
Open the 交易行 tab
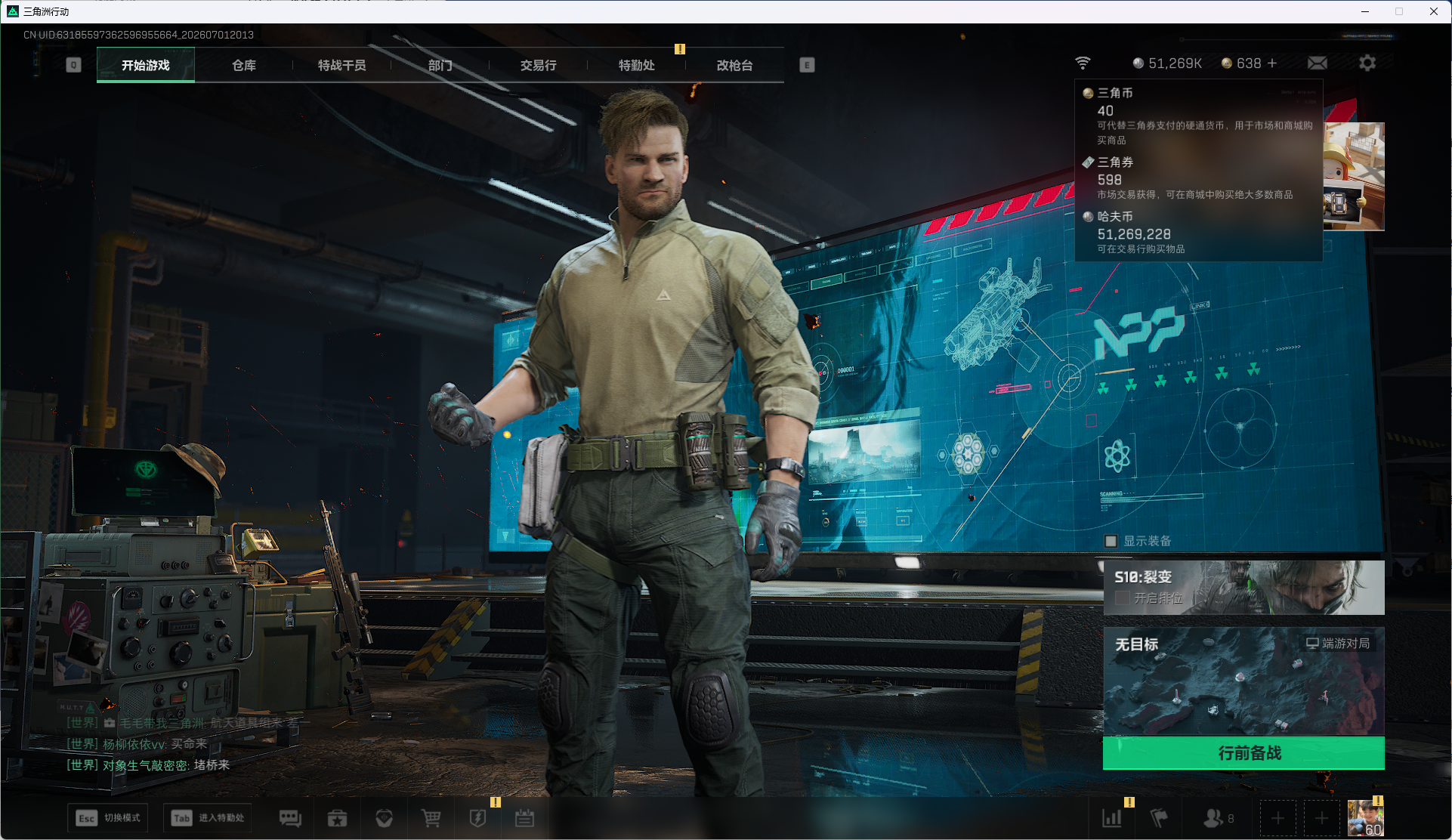pyautogui.click(x=538, y=65)
